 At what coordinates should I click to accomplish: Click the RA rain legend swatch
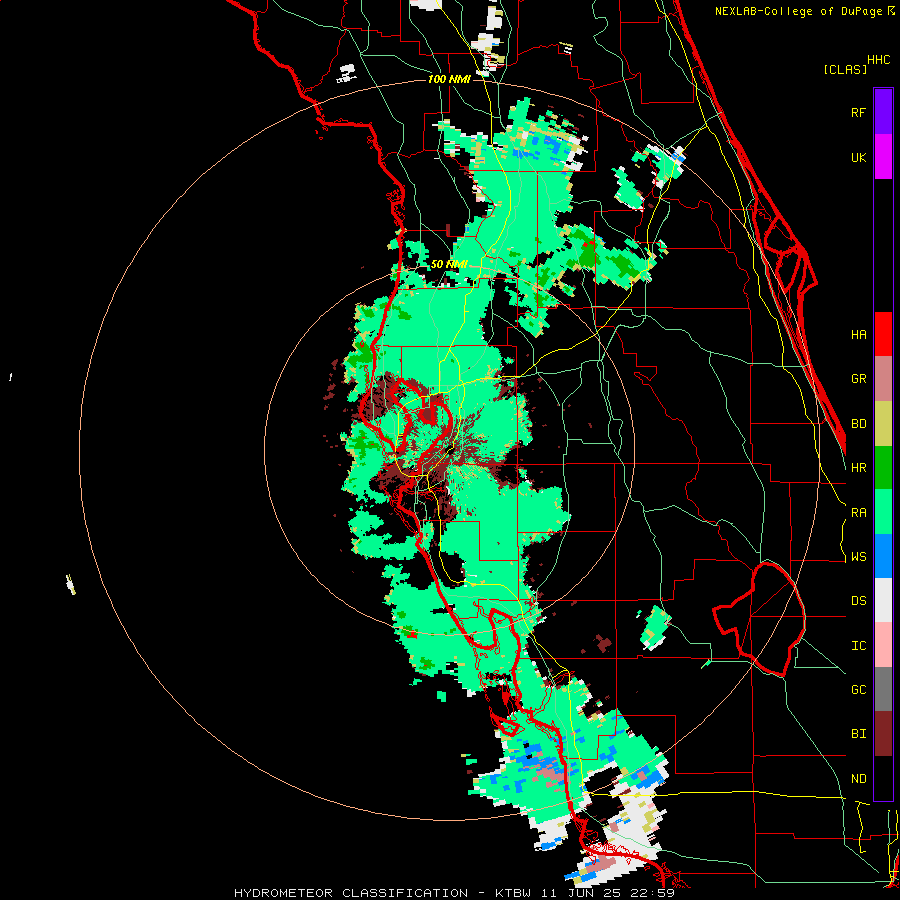tap(883, 512)
